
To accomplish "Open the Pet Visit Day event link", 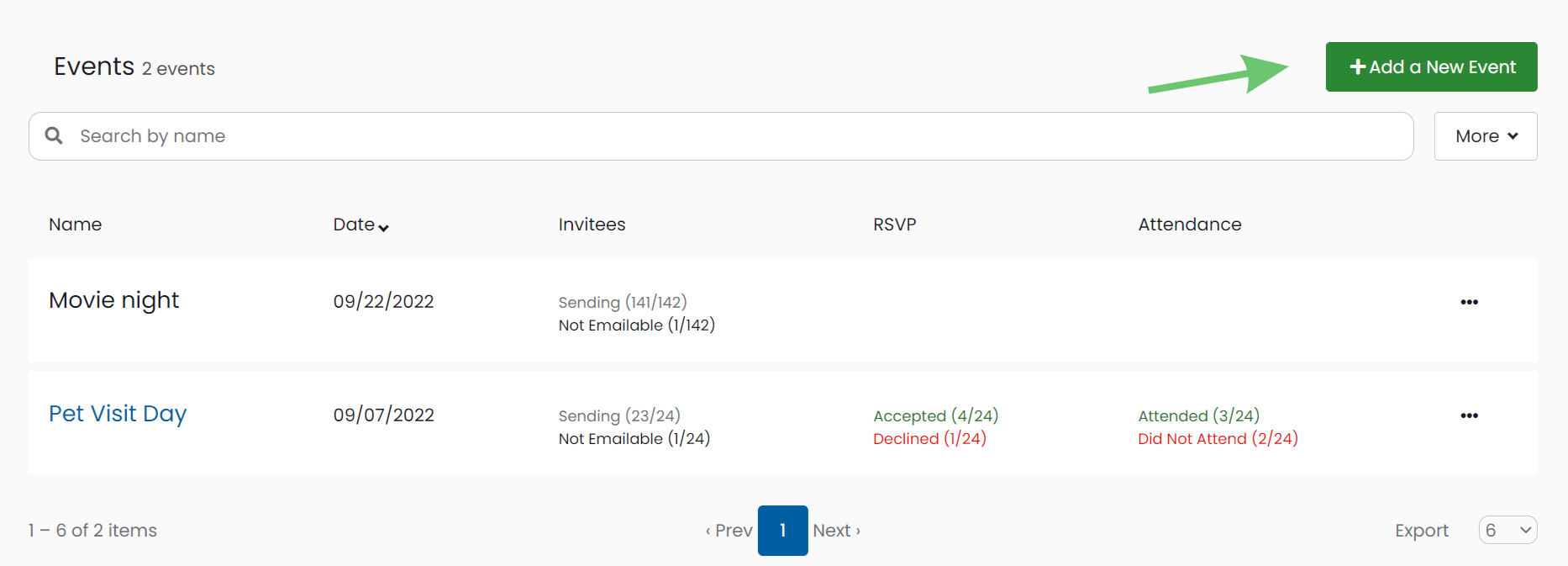I will (118, 414).
